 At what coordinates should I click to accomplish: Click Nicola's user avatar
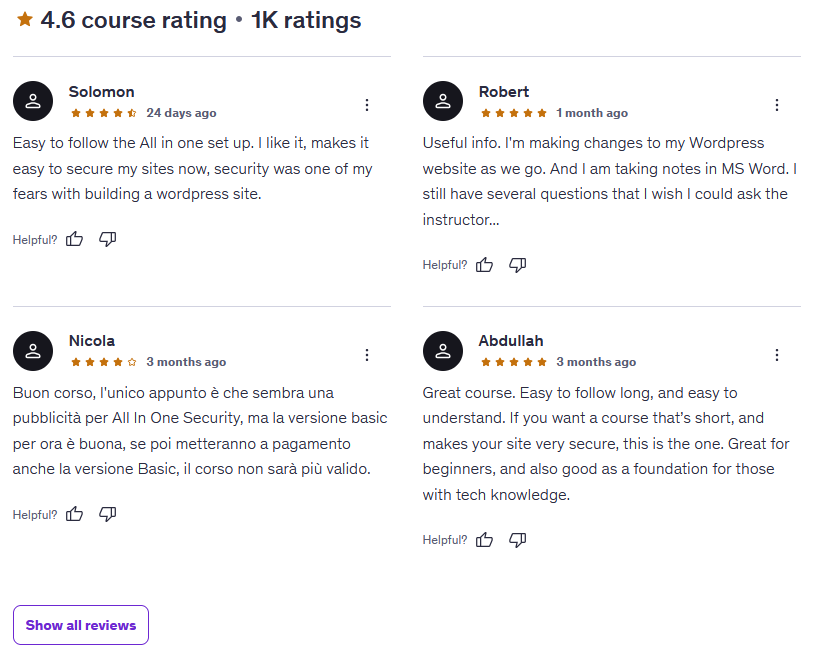click(33, 351)
